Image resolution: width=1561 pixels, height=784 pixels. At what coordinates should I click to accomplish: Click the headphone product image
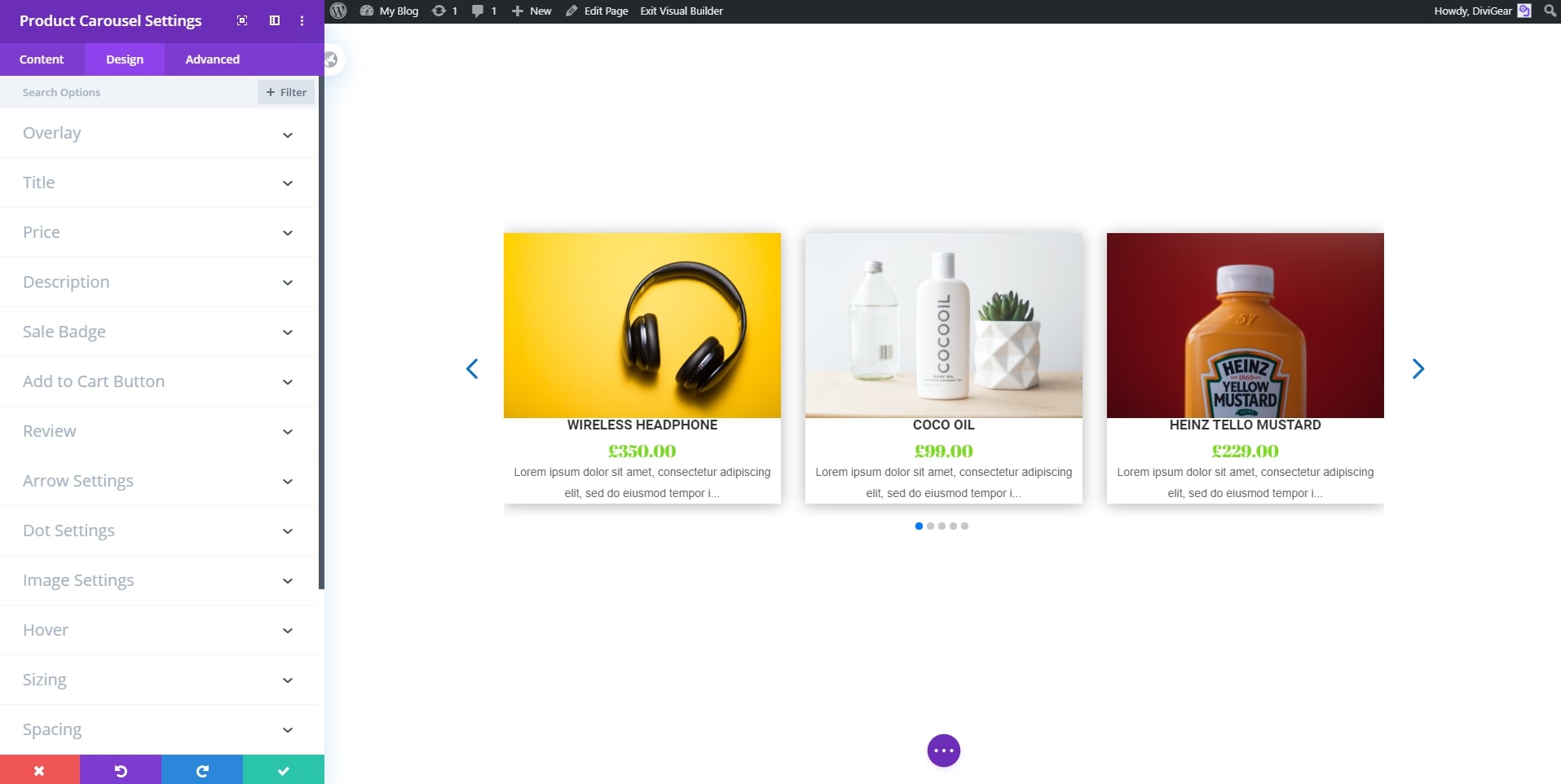tap(642, 325)
